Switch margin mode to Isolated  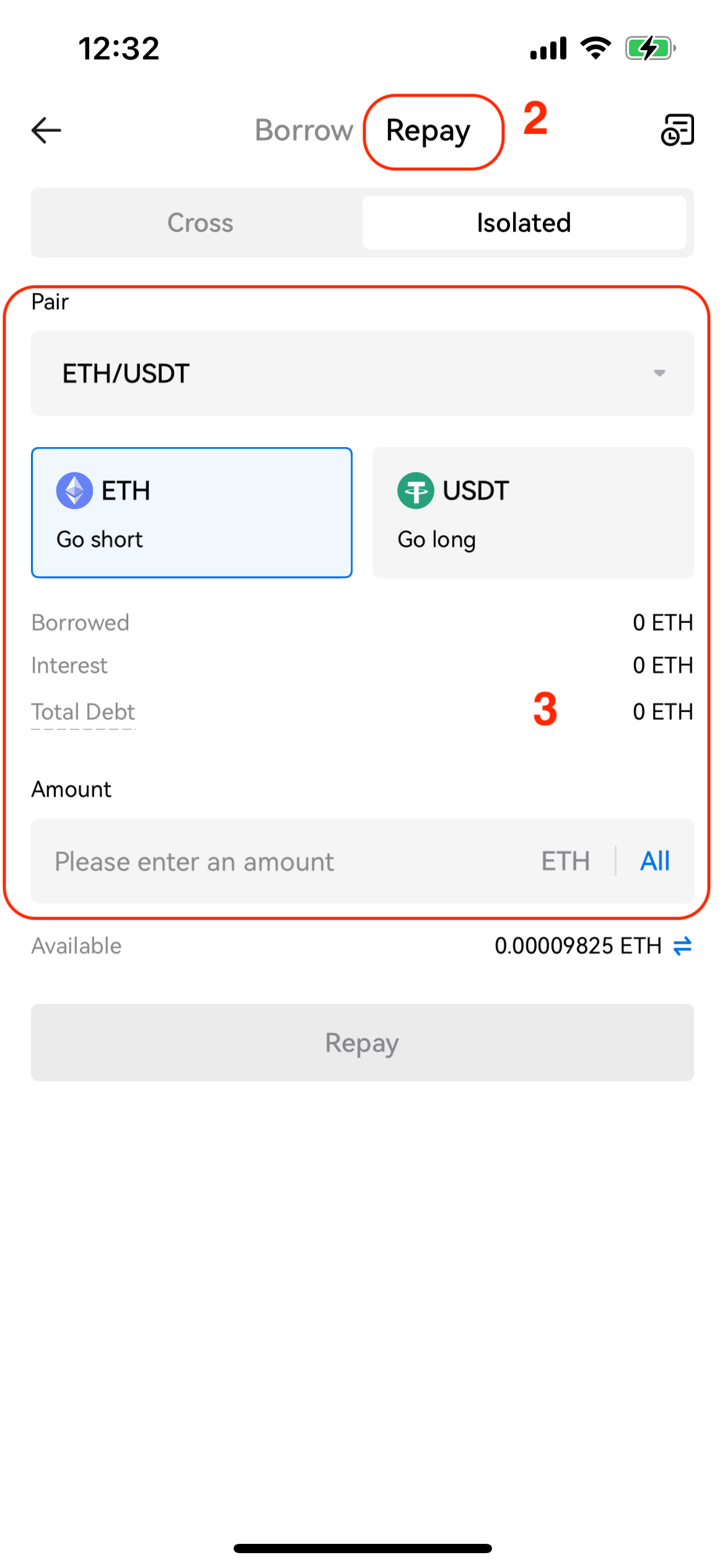[524, 223]
